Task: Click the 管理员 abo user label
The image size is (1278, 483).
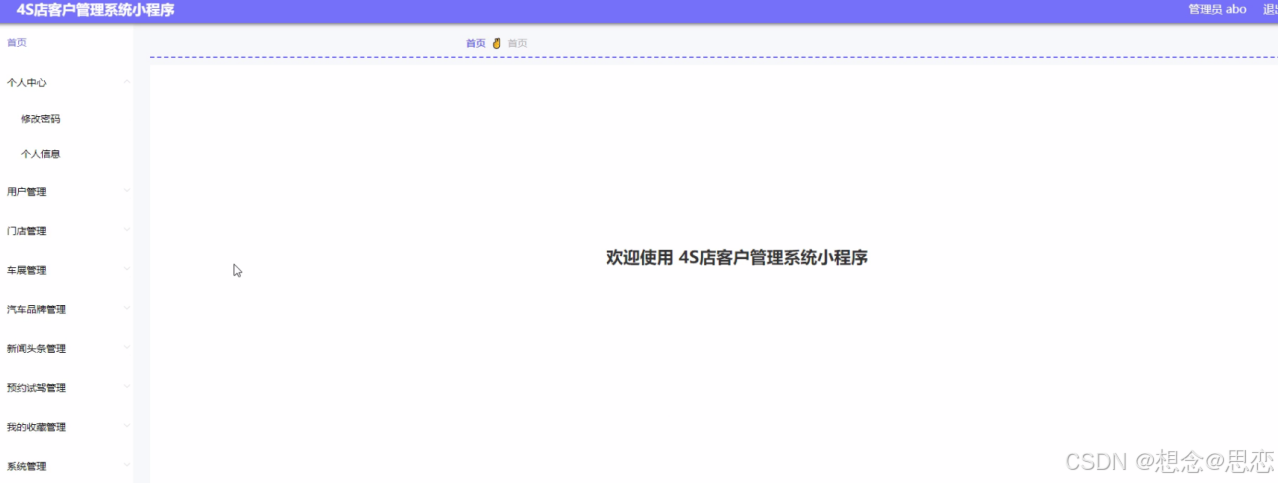Action: click(x=1217, y=9)
